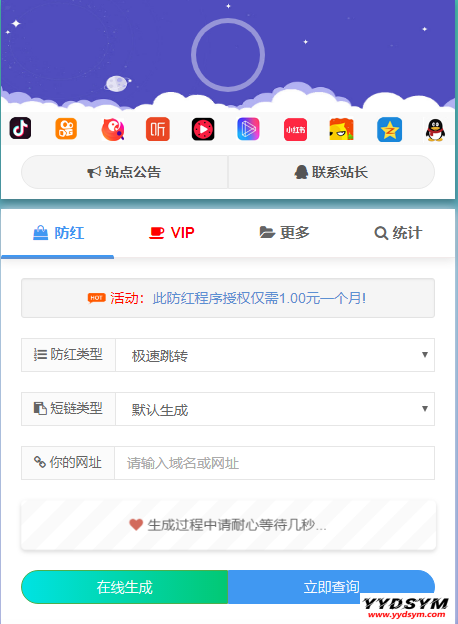This screenshot has width=458, height=624.
Task: Click the folder icon on 更多 tab
Action: (267, 232)
